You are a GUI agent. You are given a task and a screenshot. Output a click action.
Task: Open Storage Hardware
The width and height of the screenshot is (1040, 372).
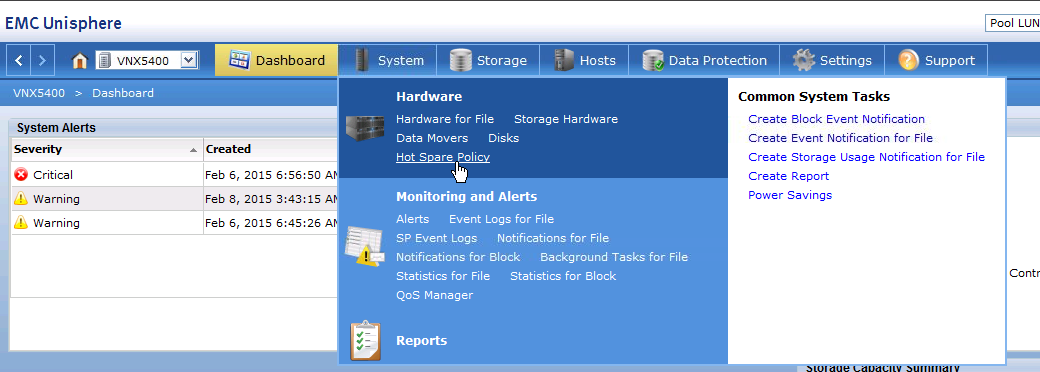pos(566,119)
